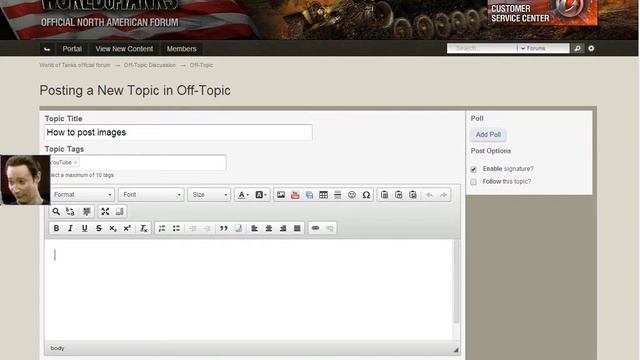The width and height of the screenshot is (640, 360).
Task: Open the Size dropdown
Action: tap(209, 195)
